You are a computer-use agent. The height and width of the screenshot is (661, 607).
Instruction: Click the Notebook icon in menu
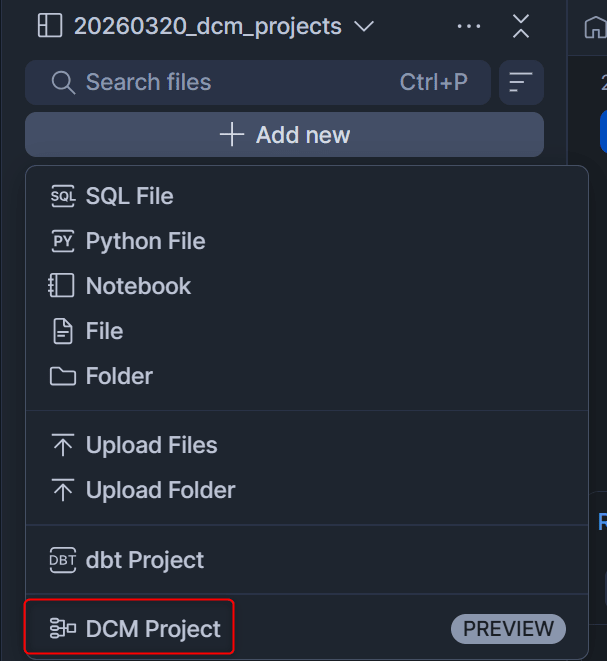pyautogui.click(x=62, y=287)
